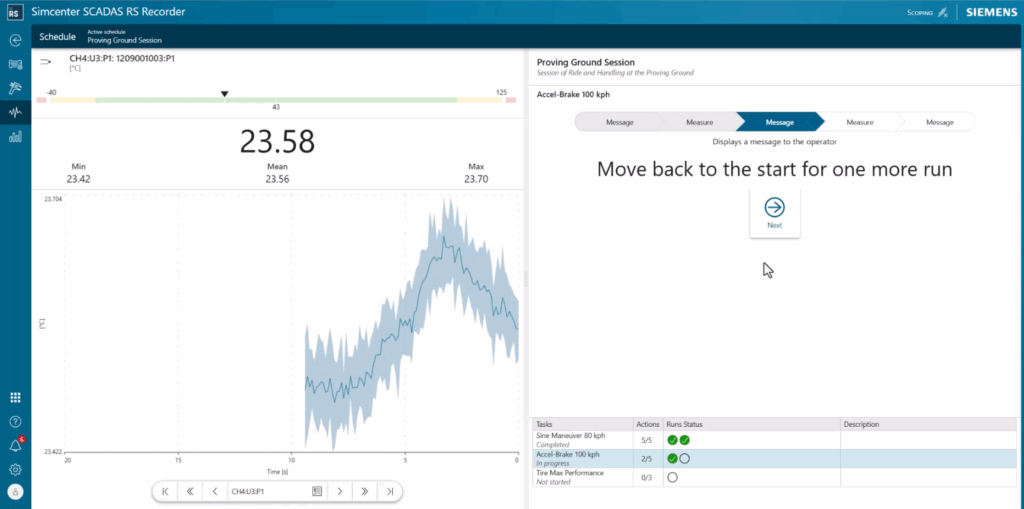Open the apps grid launcher

point(15,397)
